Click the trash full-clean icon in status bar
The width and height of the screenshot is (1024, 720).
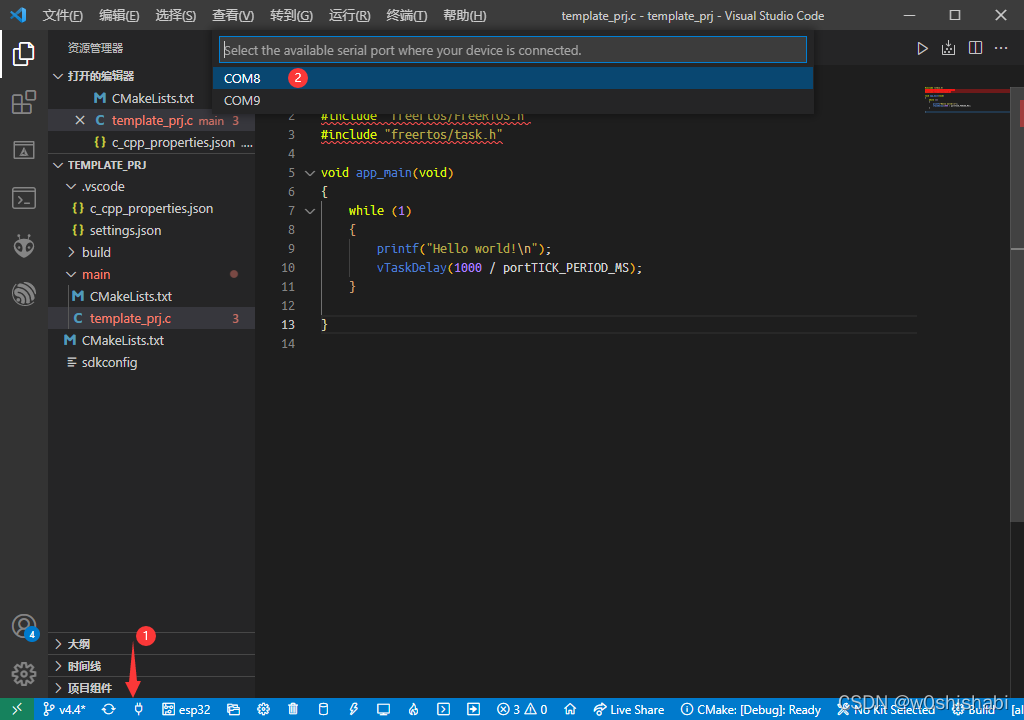click(293, 709)
